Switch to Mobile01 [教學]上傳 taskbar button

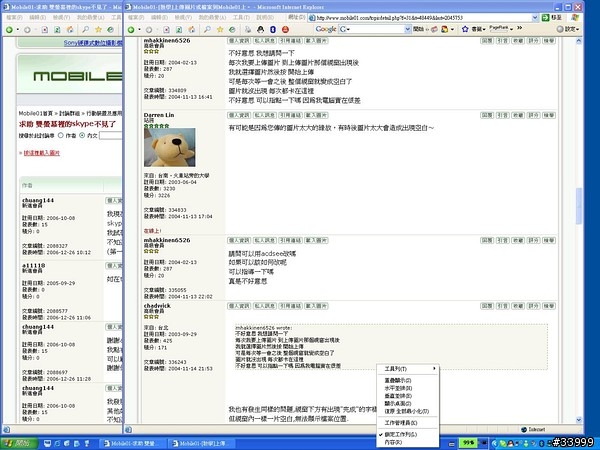tap(202, 443)
